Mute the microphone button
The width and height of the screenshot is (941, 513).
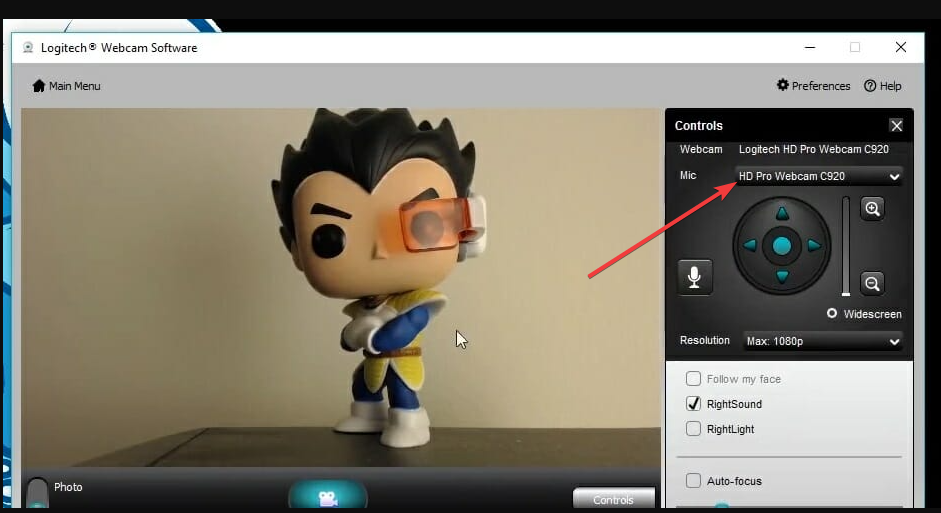tap(695, 277)
